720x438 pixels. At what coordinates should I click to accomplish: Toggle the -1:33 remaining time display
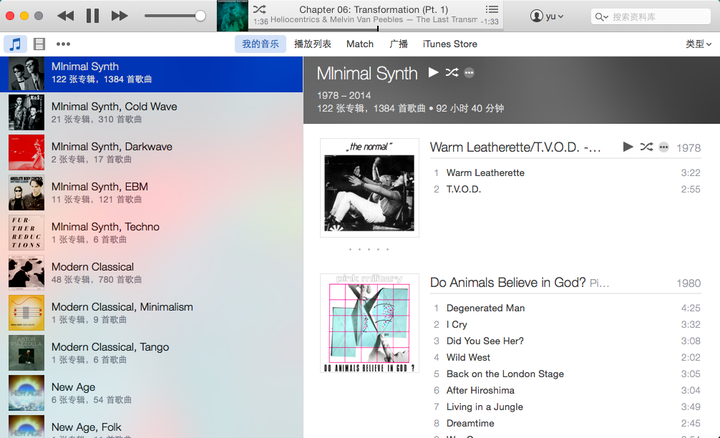[489, 22]
